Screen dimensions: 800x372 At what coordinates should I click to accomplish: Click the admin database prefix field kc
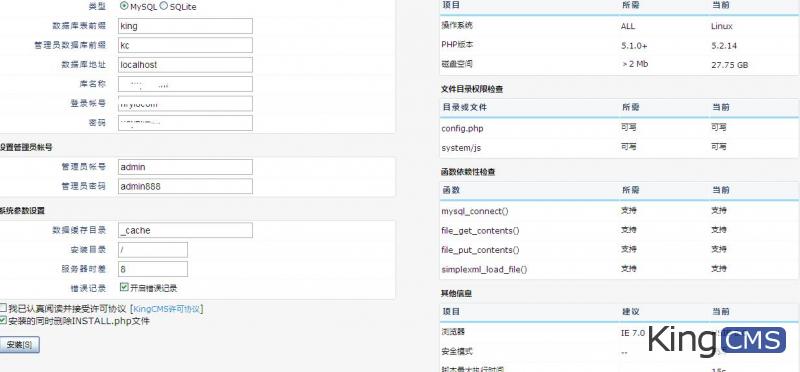click(185, 45)
